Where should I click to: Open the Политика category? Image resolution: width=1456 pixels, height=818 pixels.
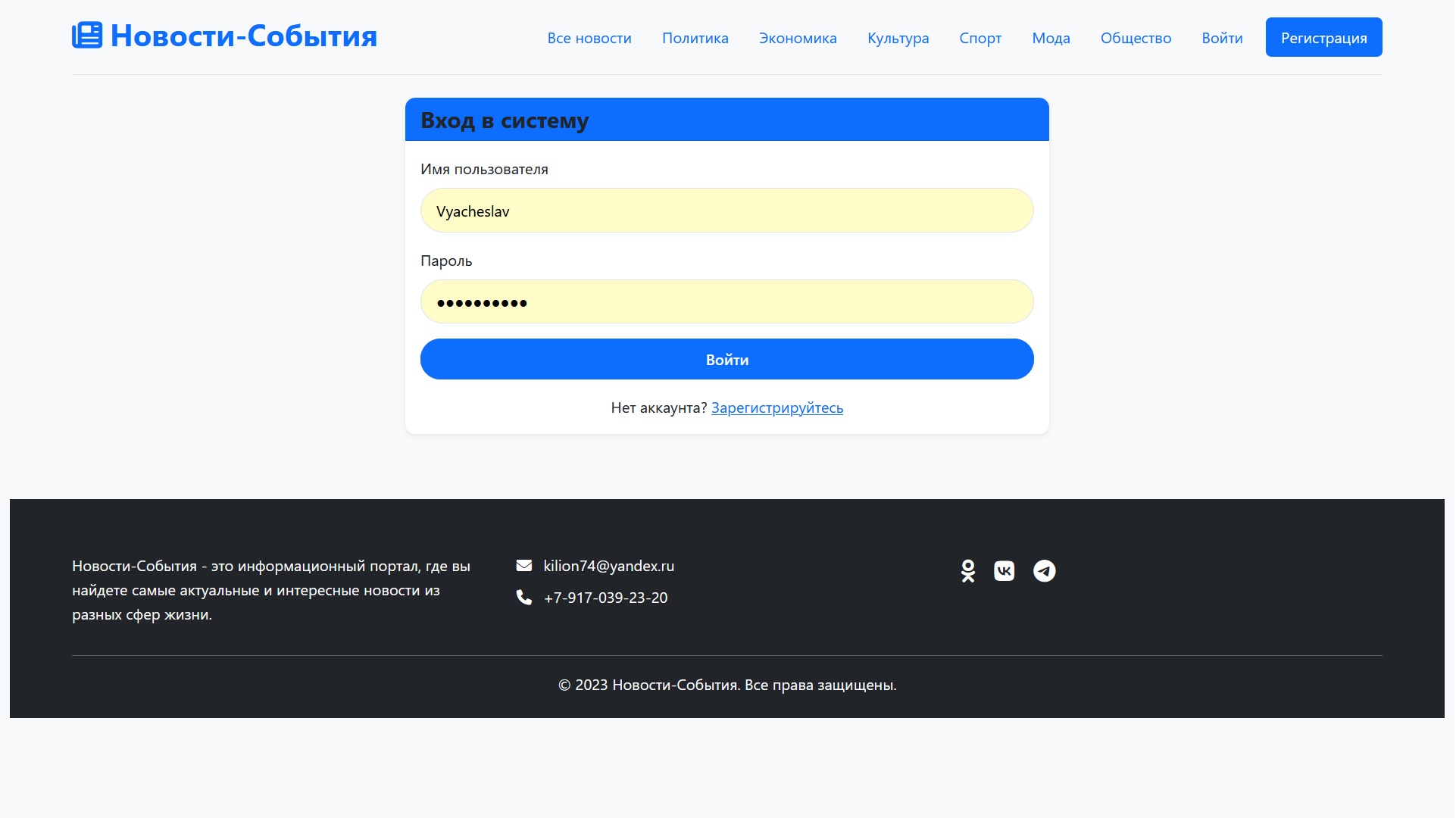tap(695, 38)
